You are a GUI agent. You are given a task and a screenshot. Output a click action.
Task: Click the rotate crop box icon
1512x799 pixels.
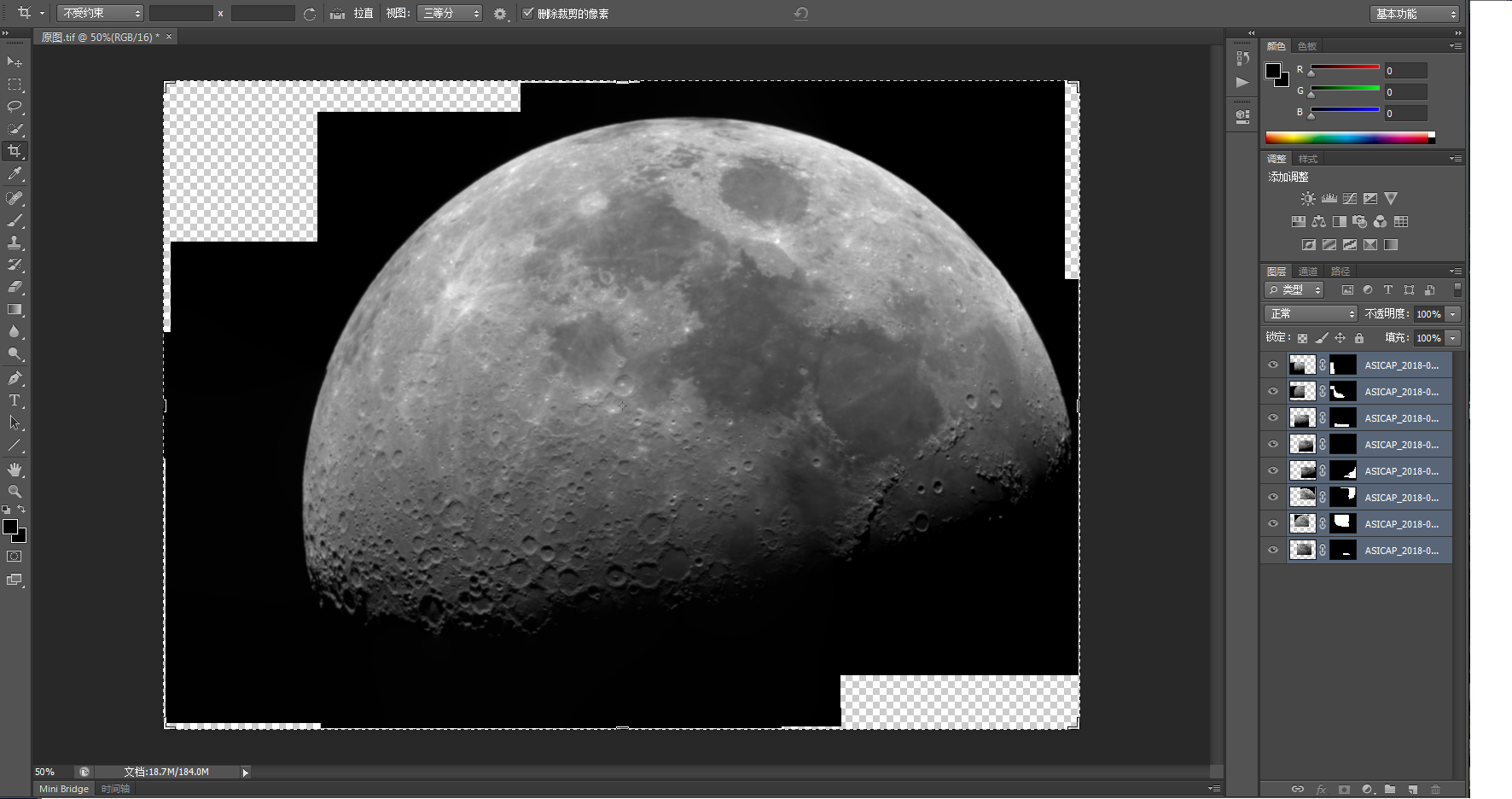[x=310, y=14]
